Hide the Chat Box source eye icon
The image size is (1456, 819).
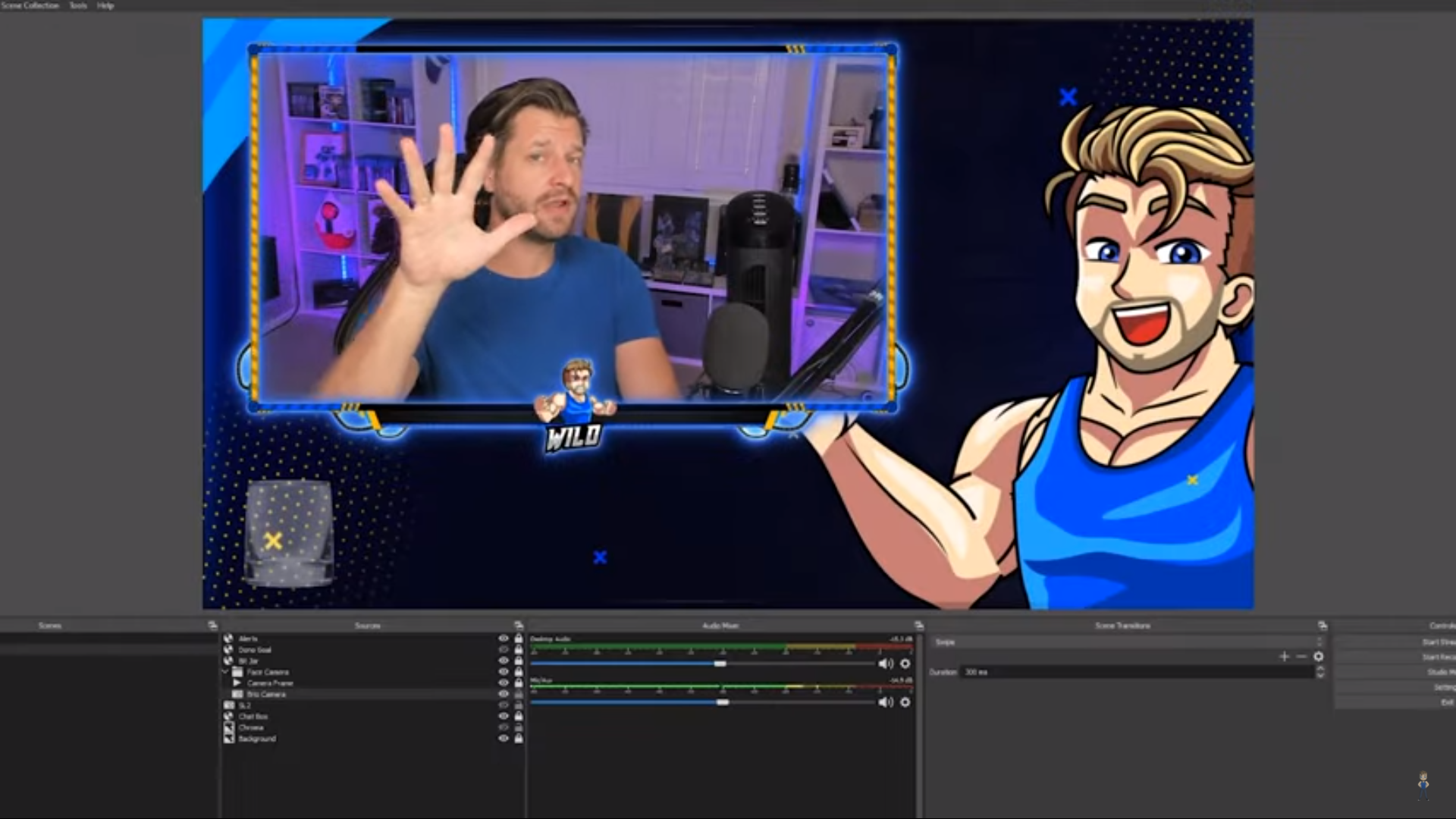[503, 717]
